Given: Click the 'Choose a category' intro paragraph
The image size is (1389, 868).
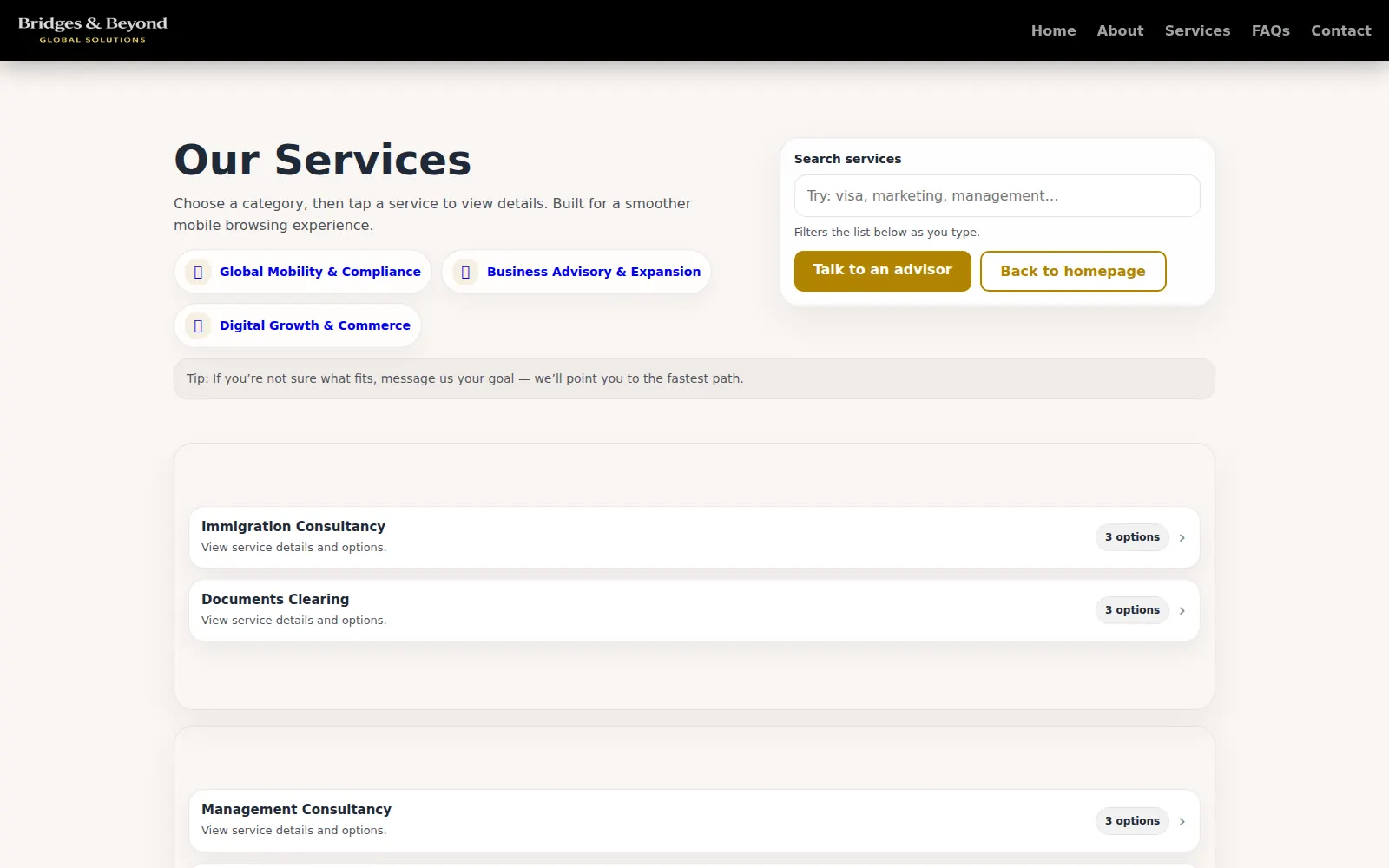Looking at the screenshot, I should coord(432,214).
